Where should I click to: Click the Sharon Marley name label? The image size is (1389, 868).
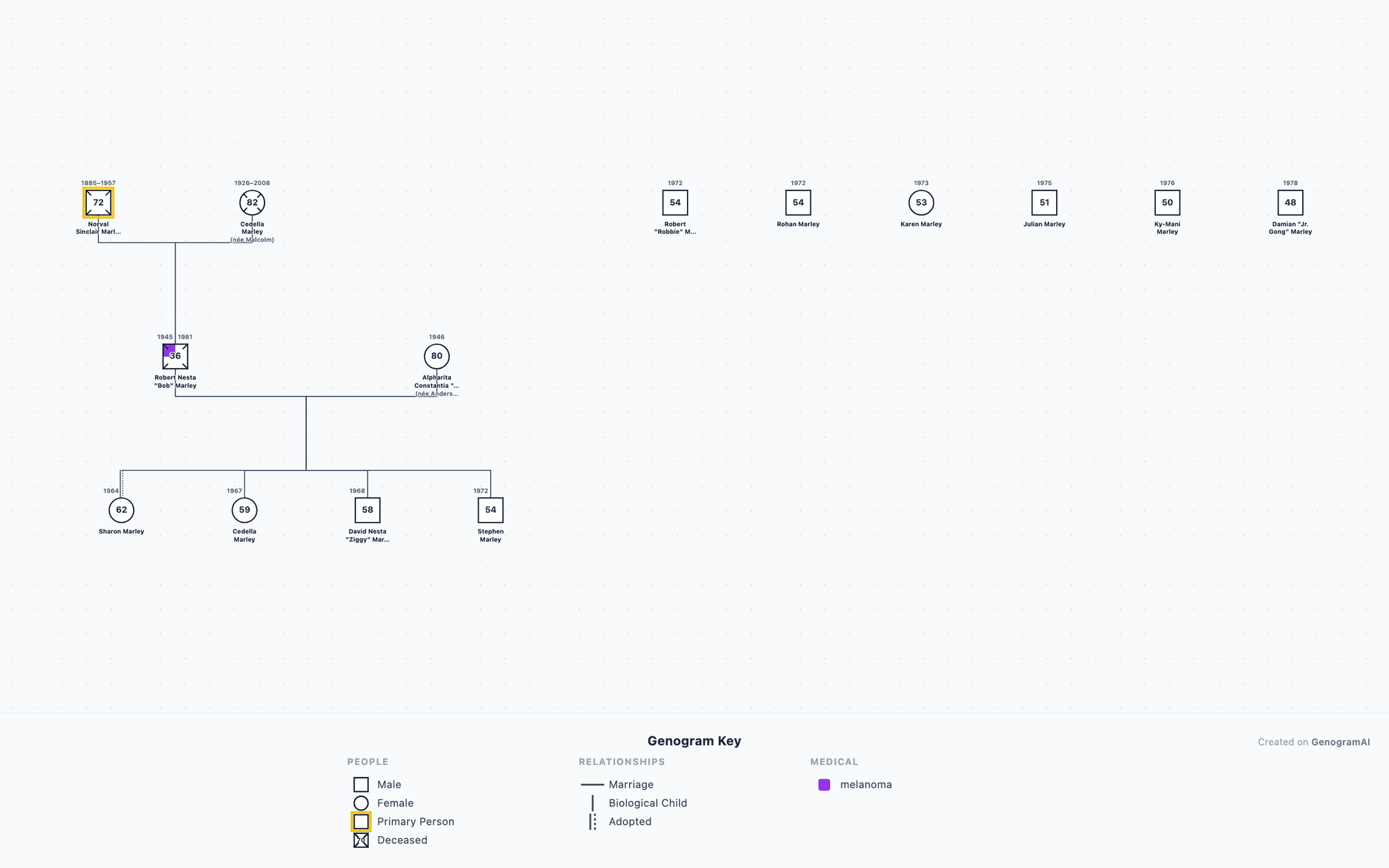click(121, 532)
